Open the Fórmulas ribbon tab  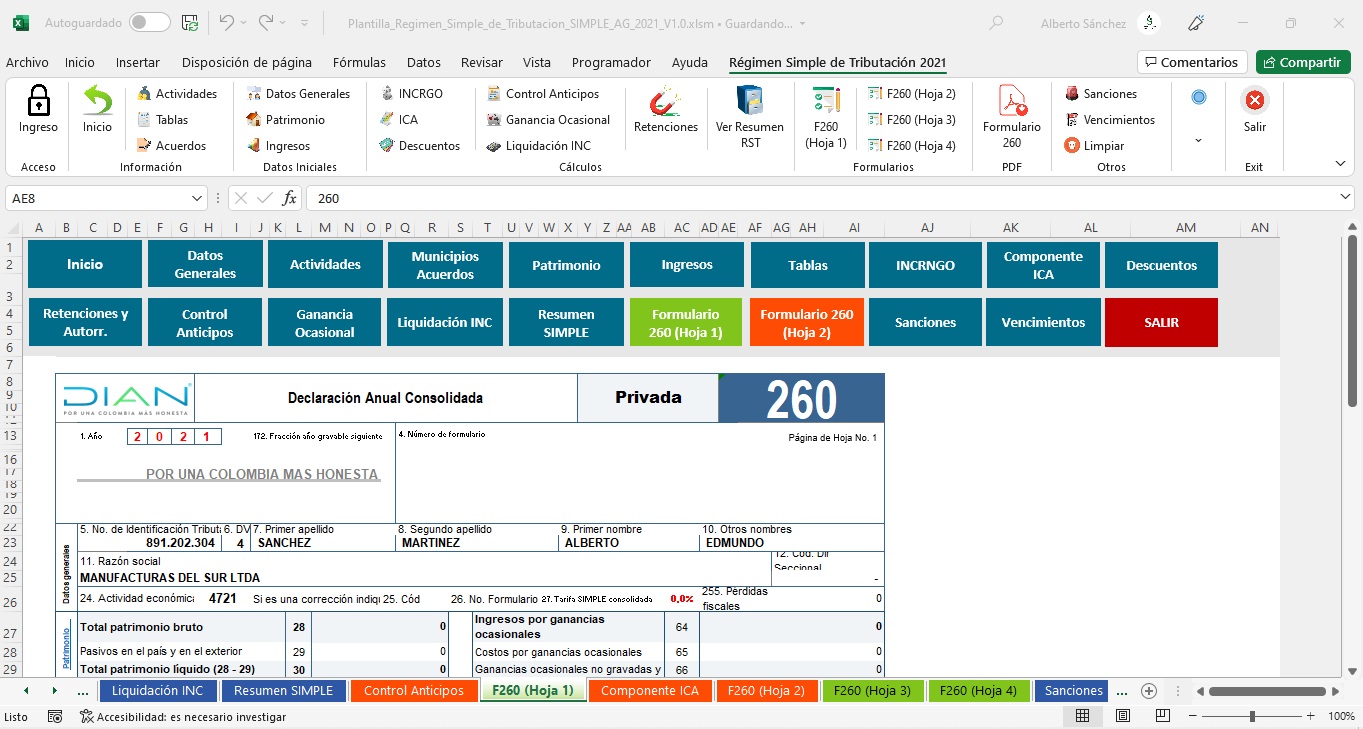[x=359, y=62]
